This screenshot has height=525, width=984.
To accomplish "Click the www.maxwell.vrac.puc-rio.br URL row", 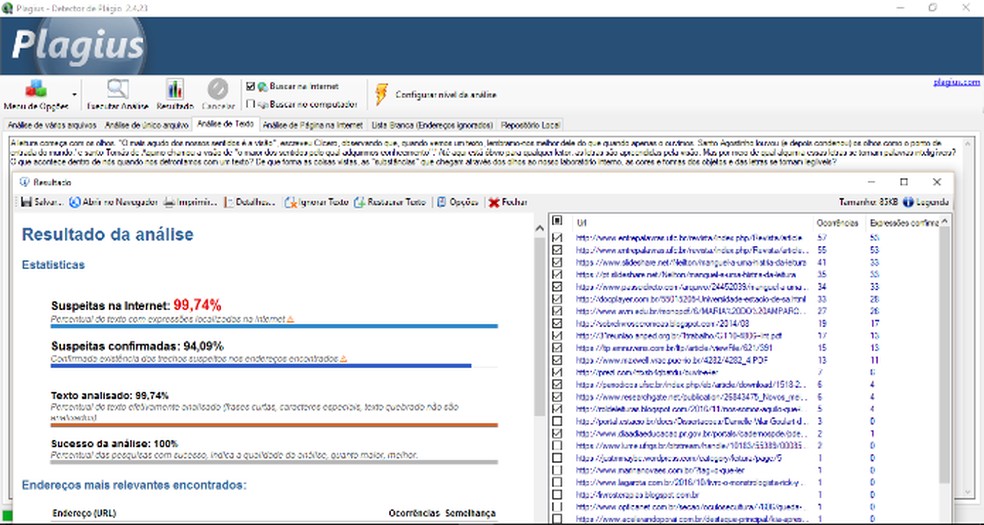I will pyautogui.click(x=671, y=360).
